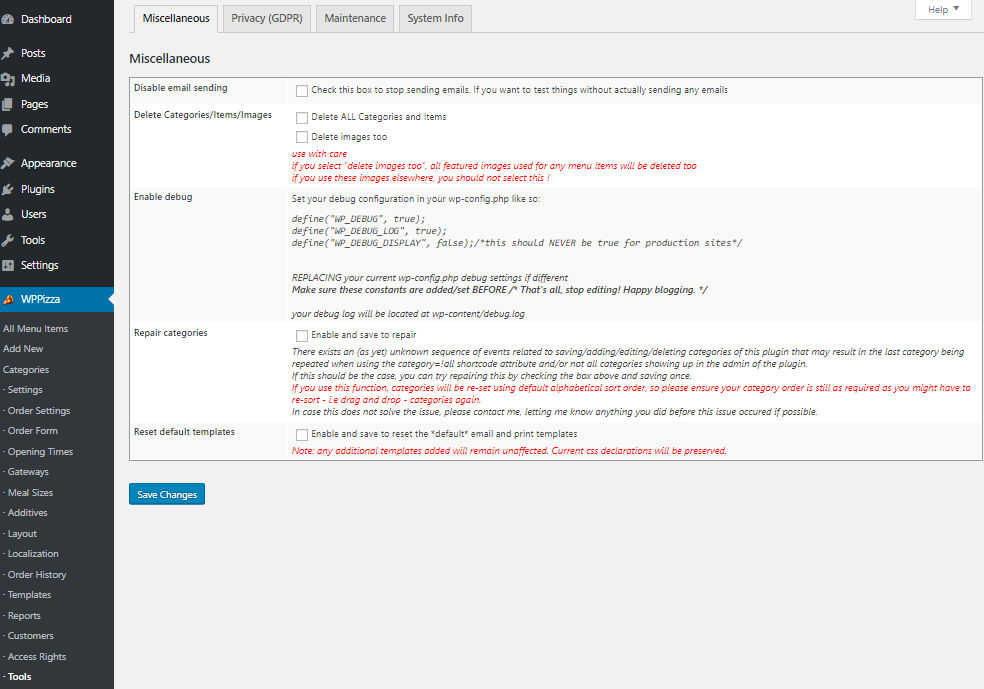
Task: Click the WPPizza pizza slice icon
Action: coord(8,299)
